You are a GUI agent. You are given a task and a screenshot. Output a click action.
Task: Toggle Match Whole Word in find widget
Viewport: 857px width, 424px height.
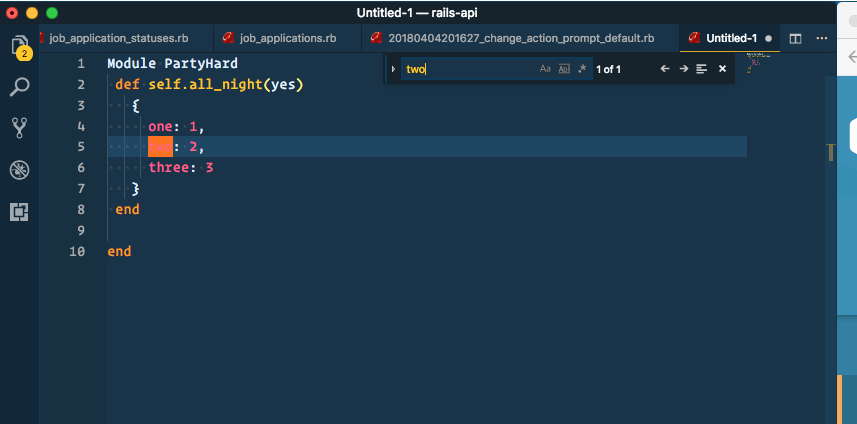tap(563, 69)
